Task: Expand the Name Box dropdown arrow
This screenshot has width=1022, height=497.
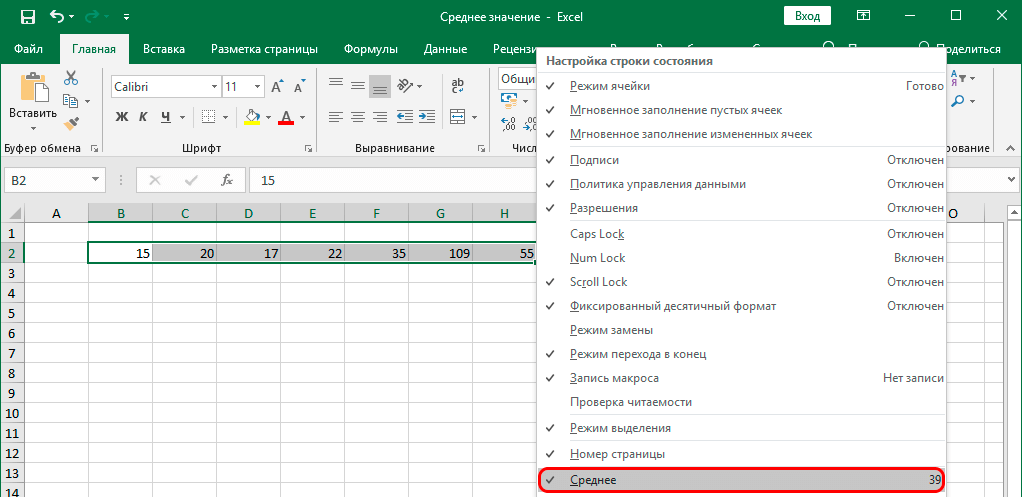Action: pos(96,181)
